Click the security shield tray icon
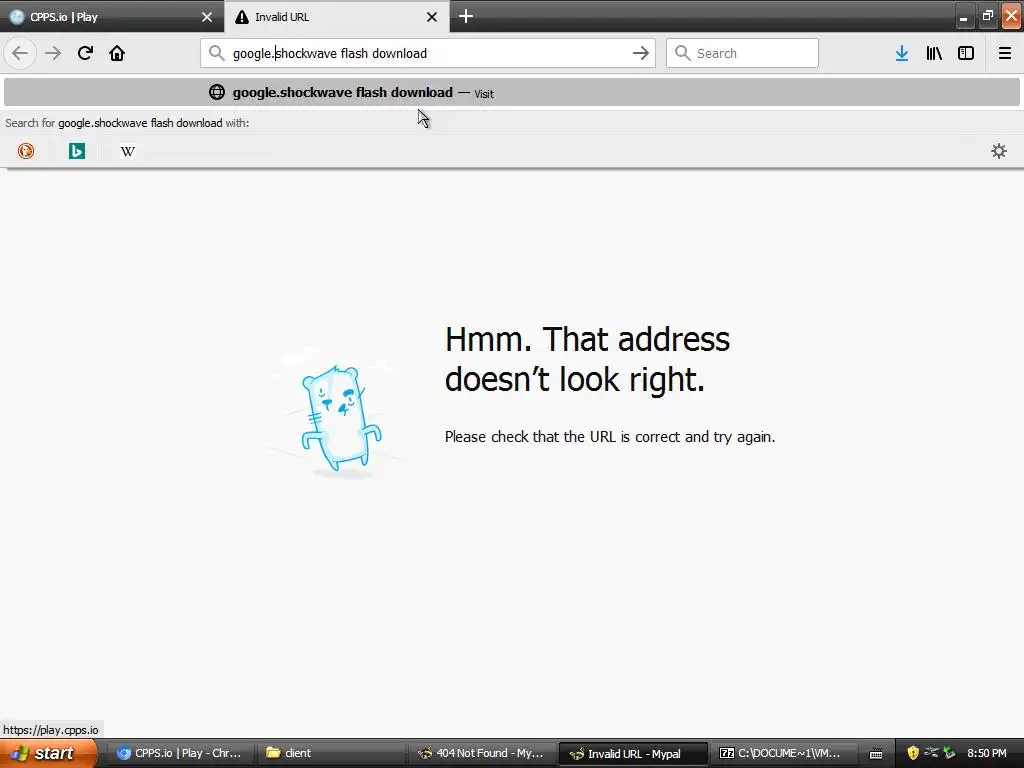 913,753
